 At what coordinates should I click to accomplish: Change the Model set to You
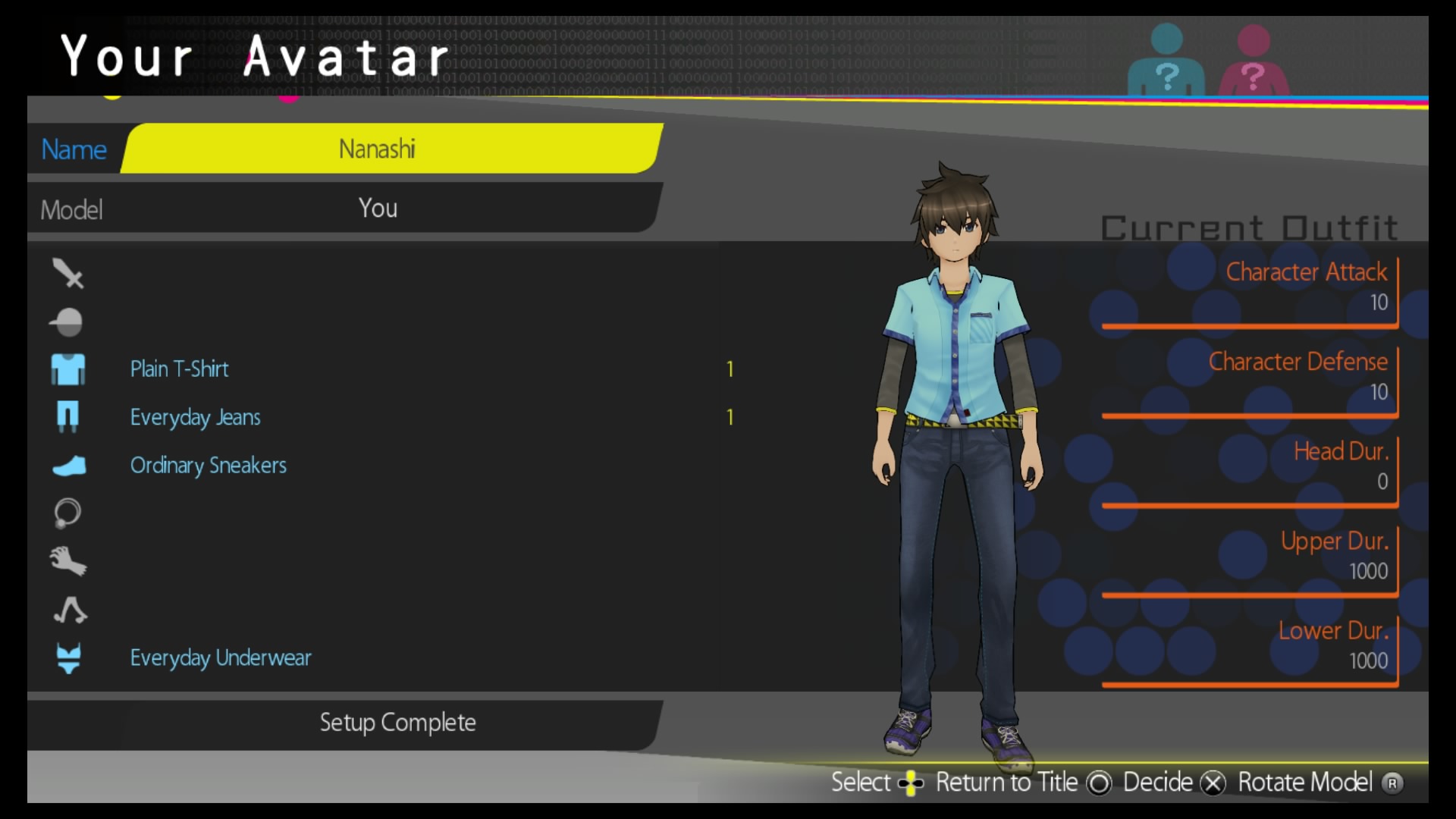pos(378,209)
